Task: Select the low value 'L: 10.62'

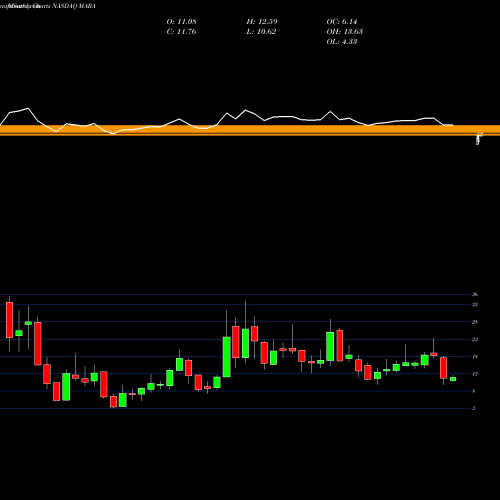Action: [x=261, y=32]
